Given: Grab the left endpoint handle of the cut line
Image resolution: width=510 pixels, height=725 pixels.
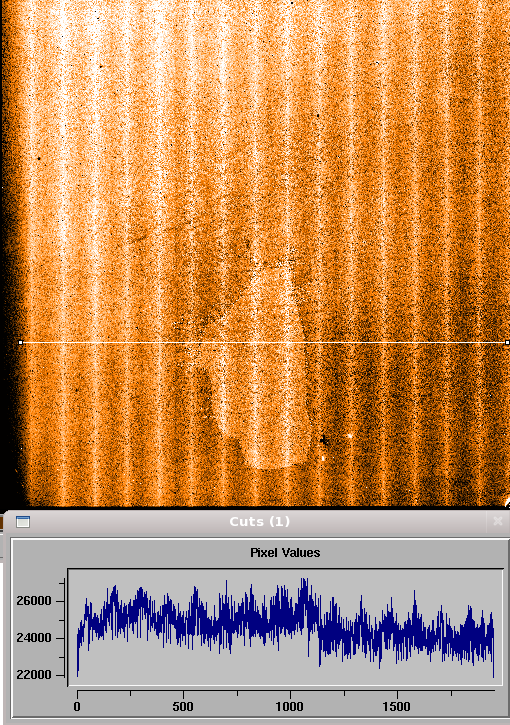Looking at the screenshot, I should pyautogui.click(x=20, y=343).
